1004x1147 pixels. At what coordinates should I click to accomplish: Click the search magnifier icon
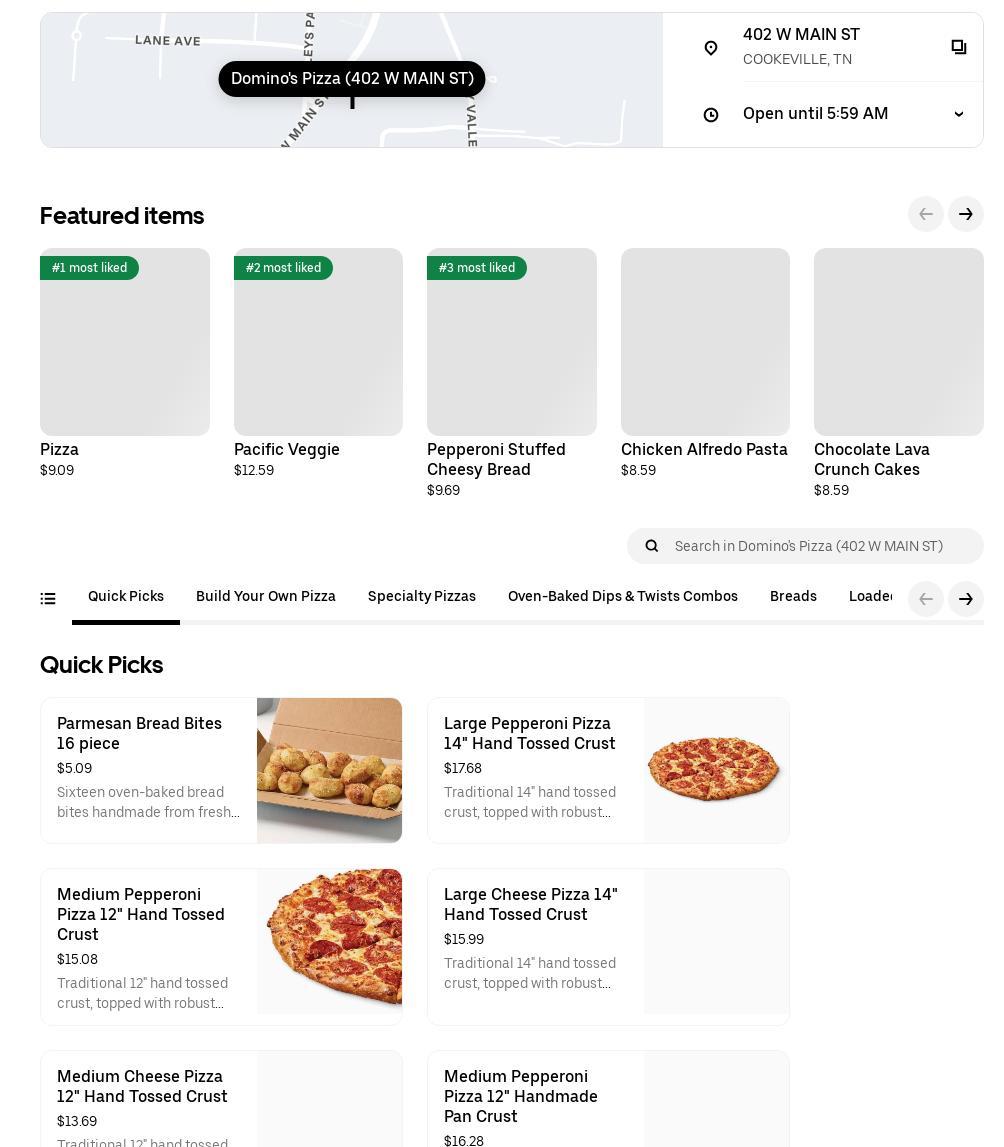tap(652, 546)
